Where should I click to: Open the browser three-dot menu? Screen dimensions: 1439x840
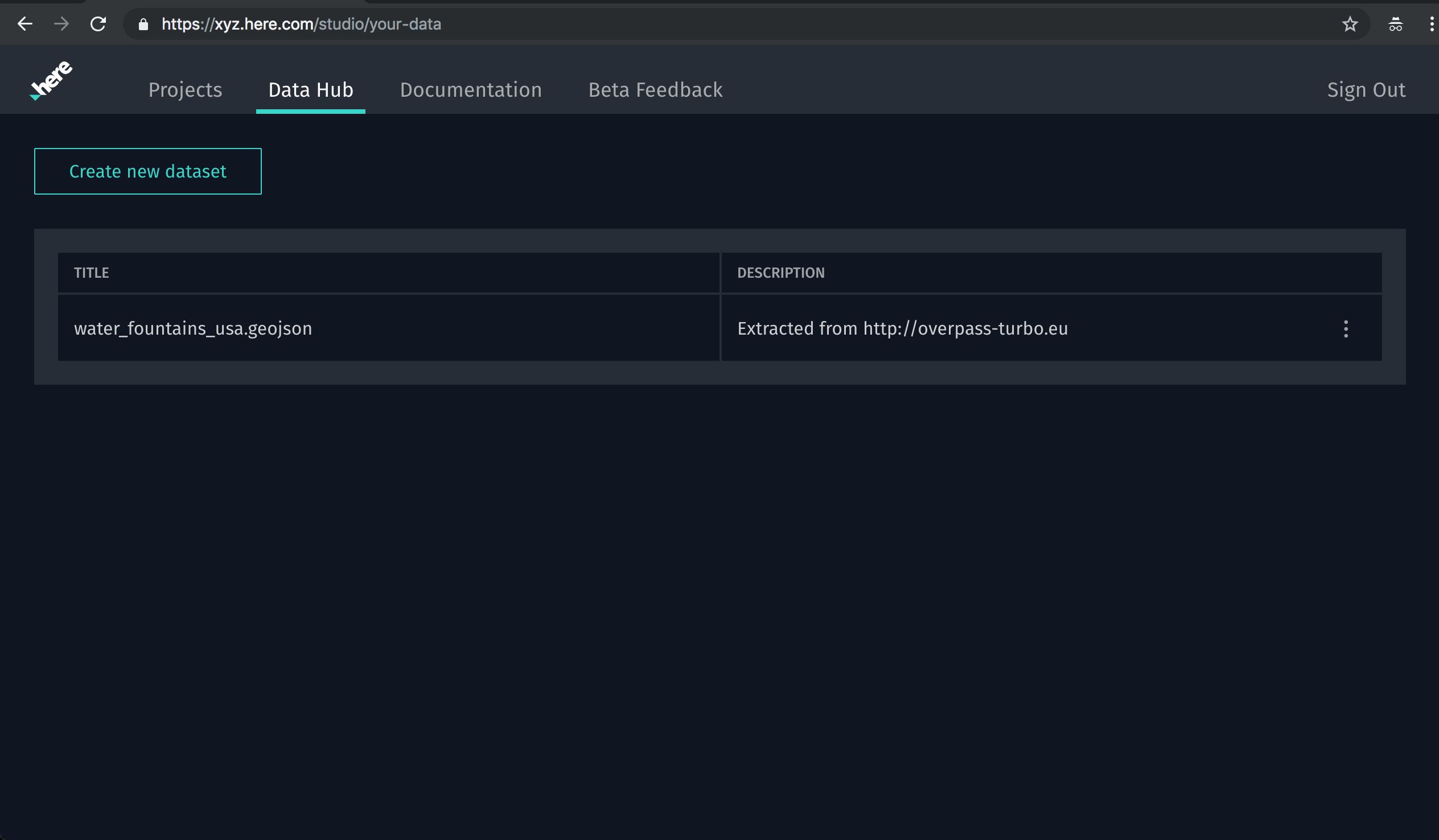pyautogui.click(x=1431, y=24)
